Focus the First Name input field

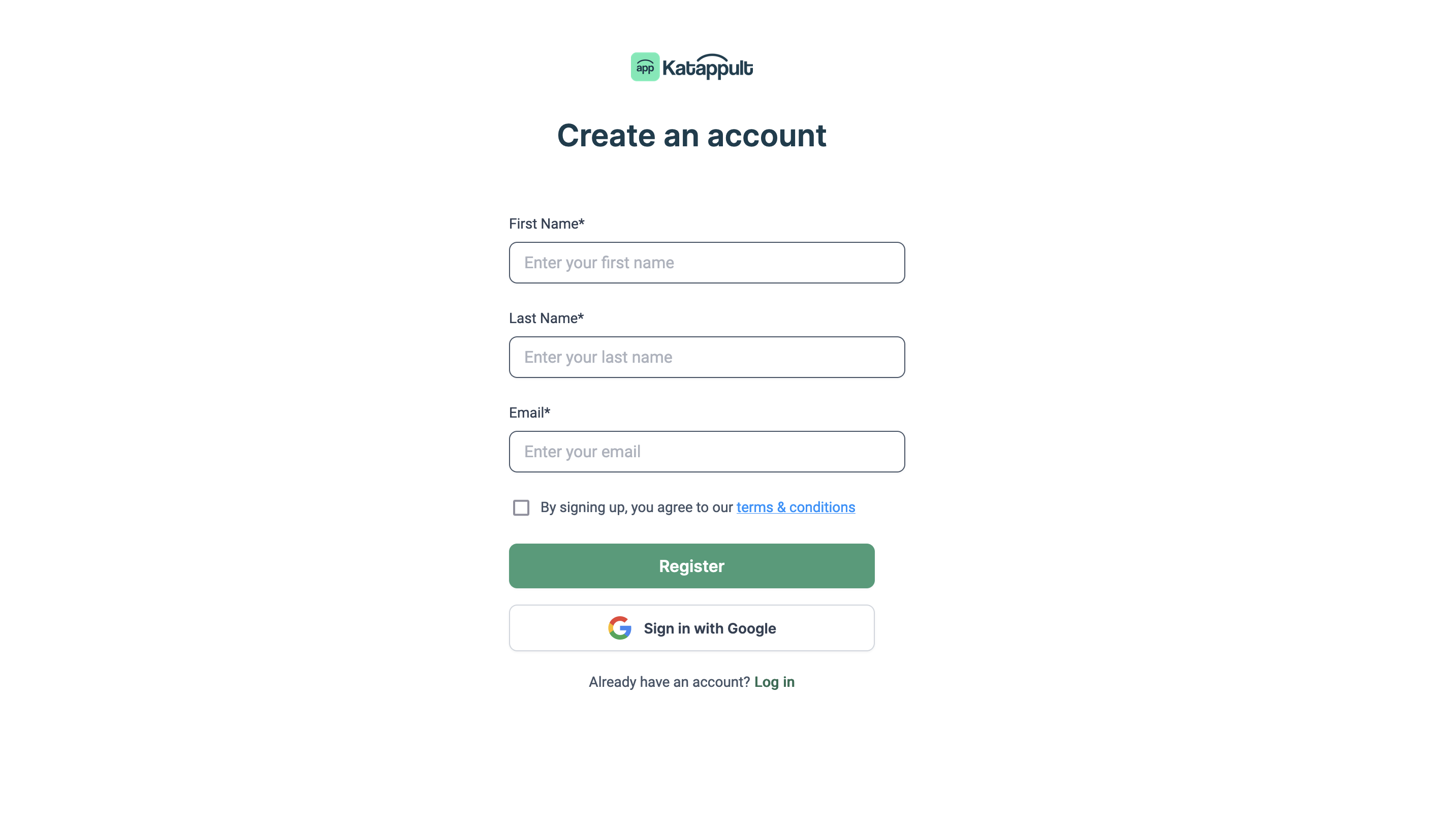pyautogui.click(x=707, y=263)
